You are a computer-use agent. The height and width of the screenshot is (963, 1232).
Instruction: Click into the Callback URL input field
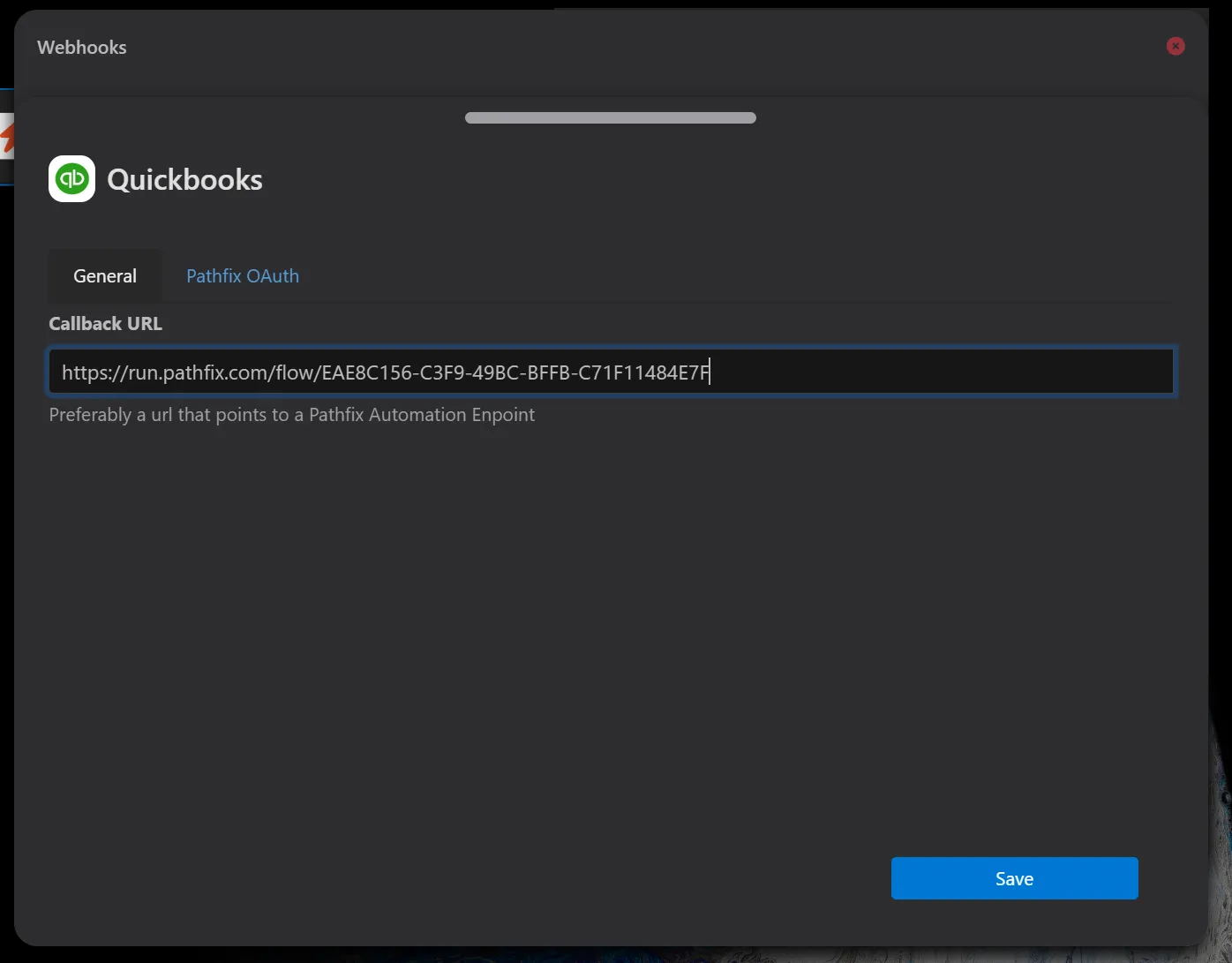tap(611, 372)
